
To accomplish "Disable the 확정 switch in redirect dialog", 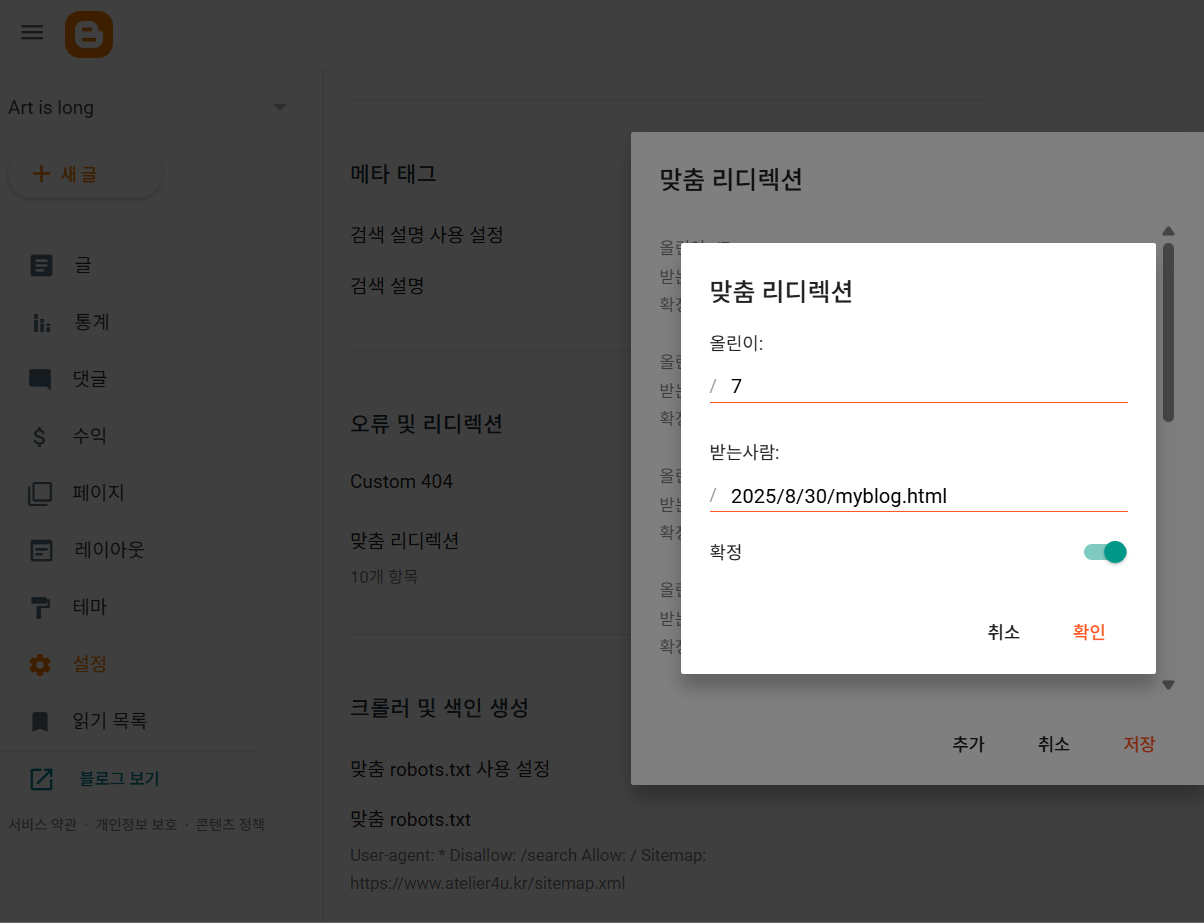I will coord(1104,551).
